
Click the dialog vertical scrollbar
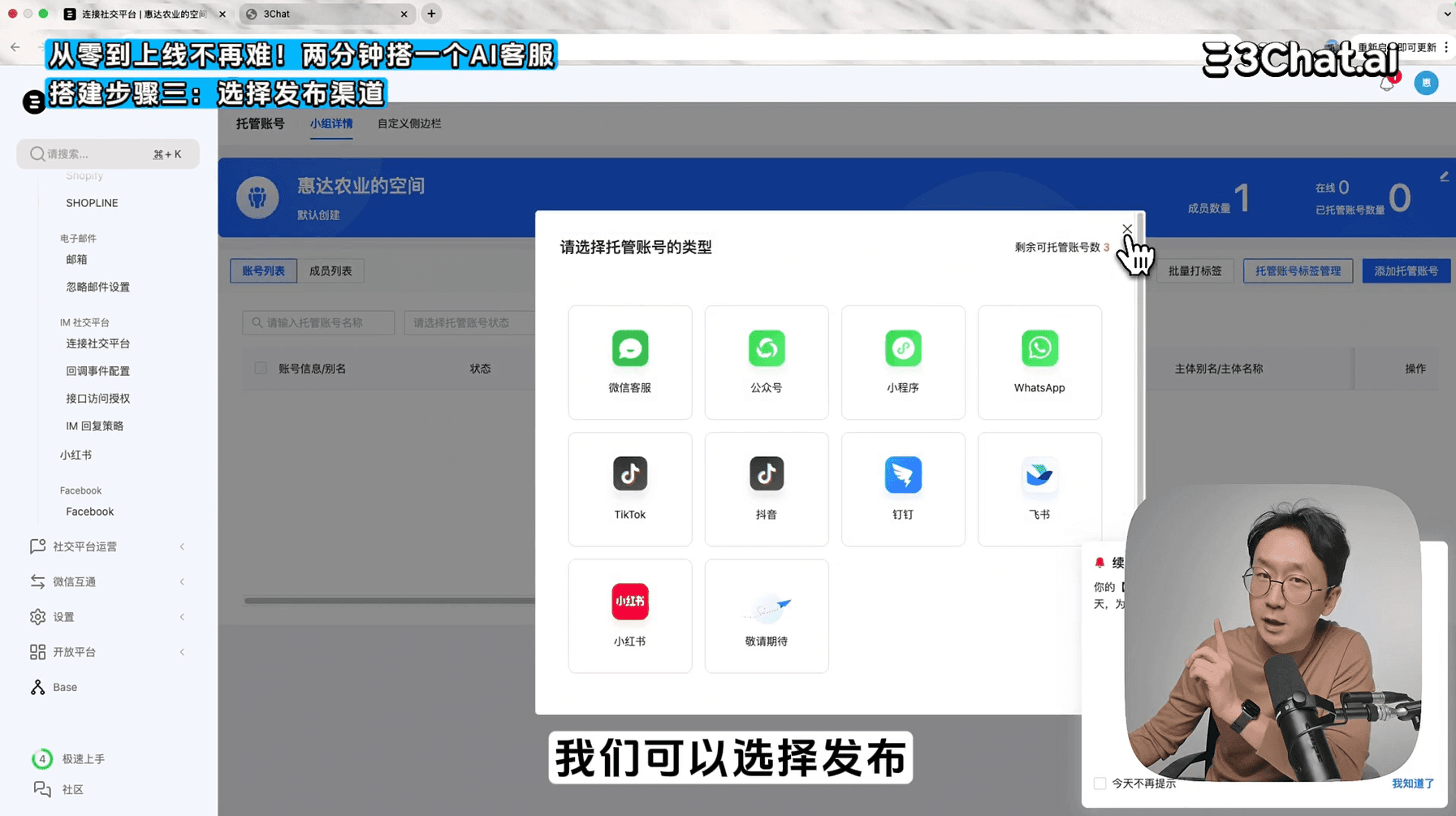pos(1141,357)
